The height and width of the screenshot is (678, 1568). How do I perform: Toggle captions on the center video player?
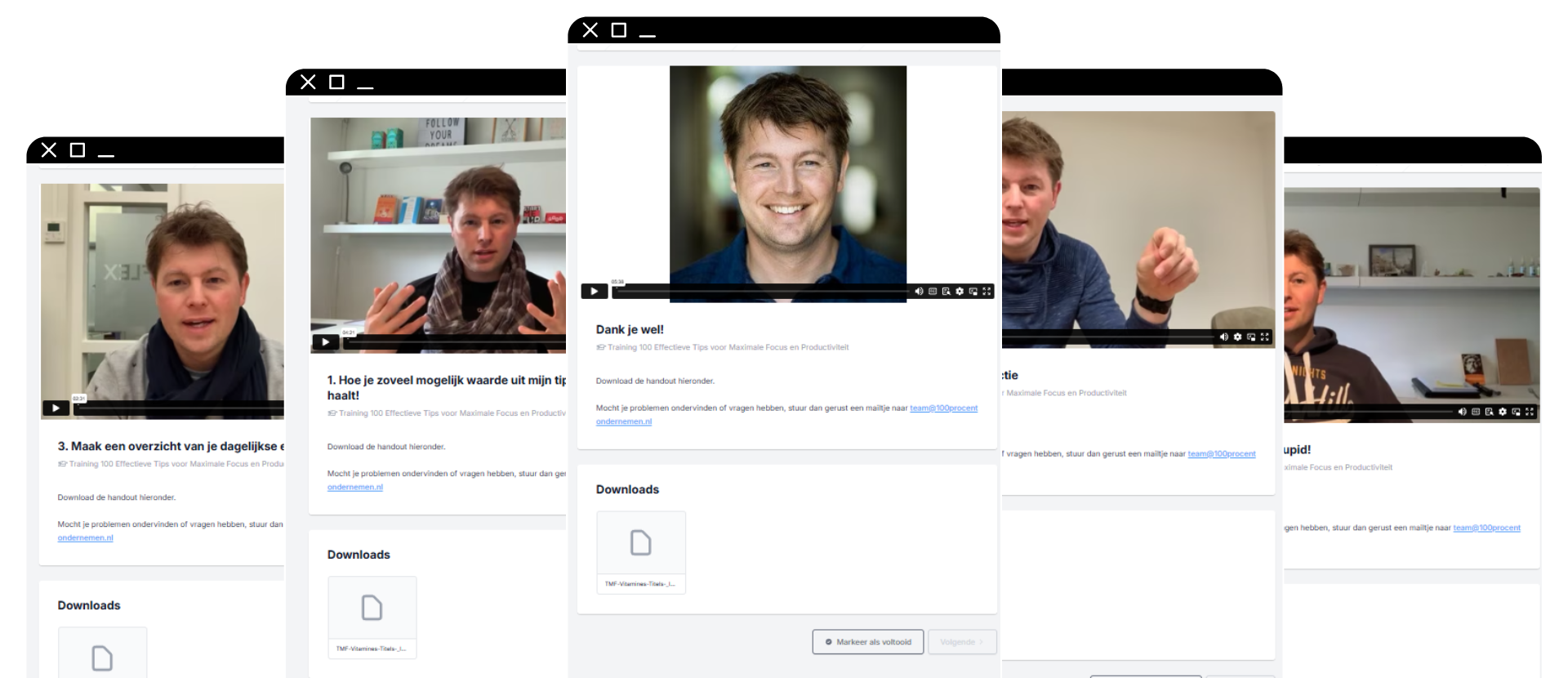click(933, 292)
